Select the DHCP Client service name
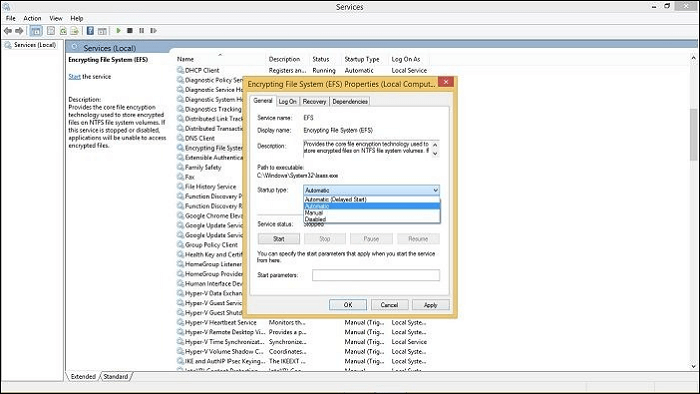The height and width of the screenshot is (394, 700). click(202, 70)
